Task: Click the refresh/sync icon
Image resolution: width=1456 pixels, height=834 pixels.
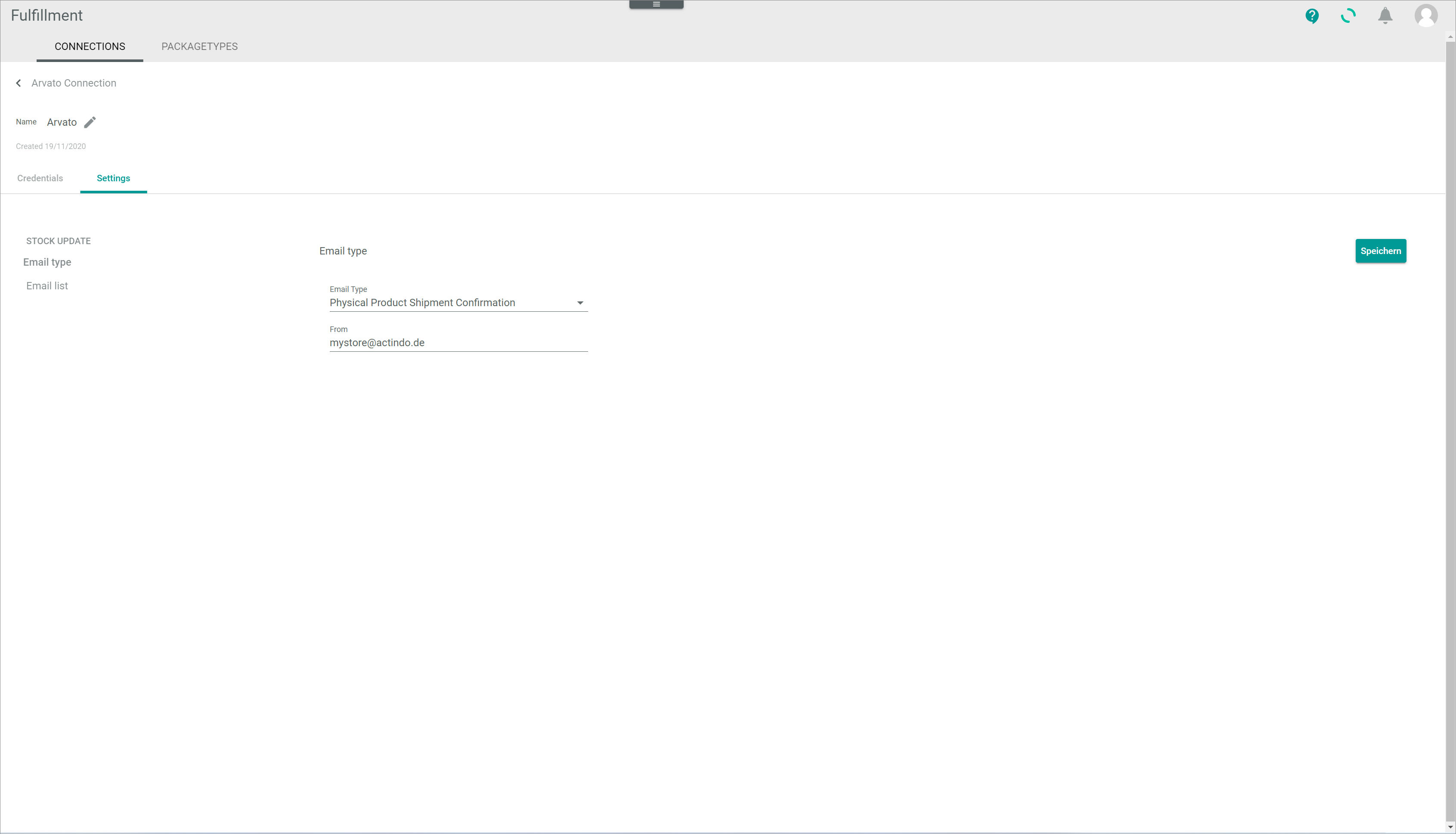Action: (1349, 15)
